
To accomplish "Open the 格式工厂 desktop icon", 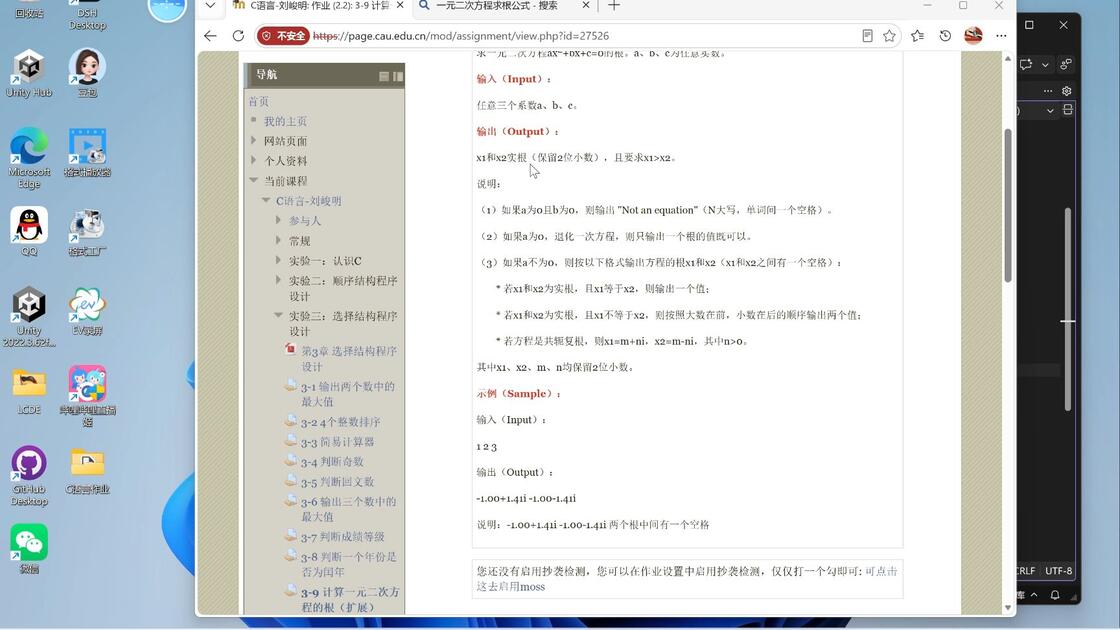I will click(87, 231).
